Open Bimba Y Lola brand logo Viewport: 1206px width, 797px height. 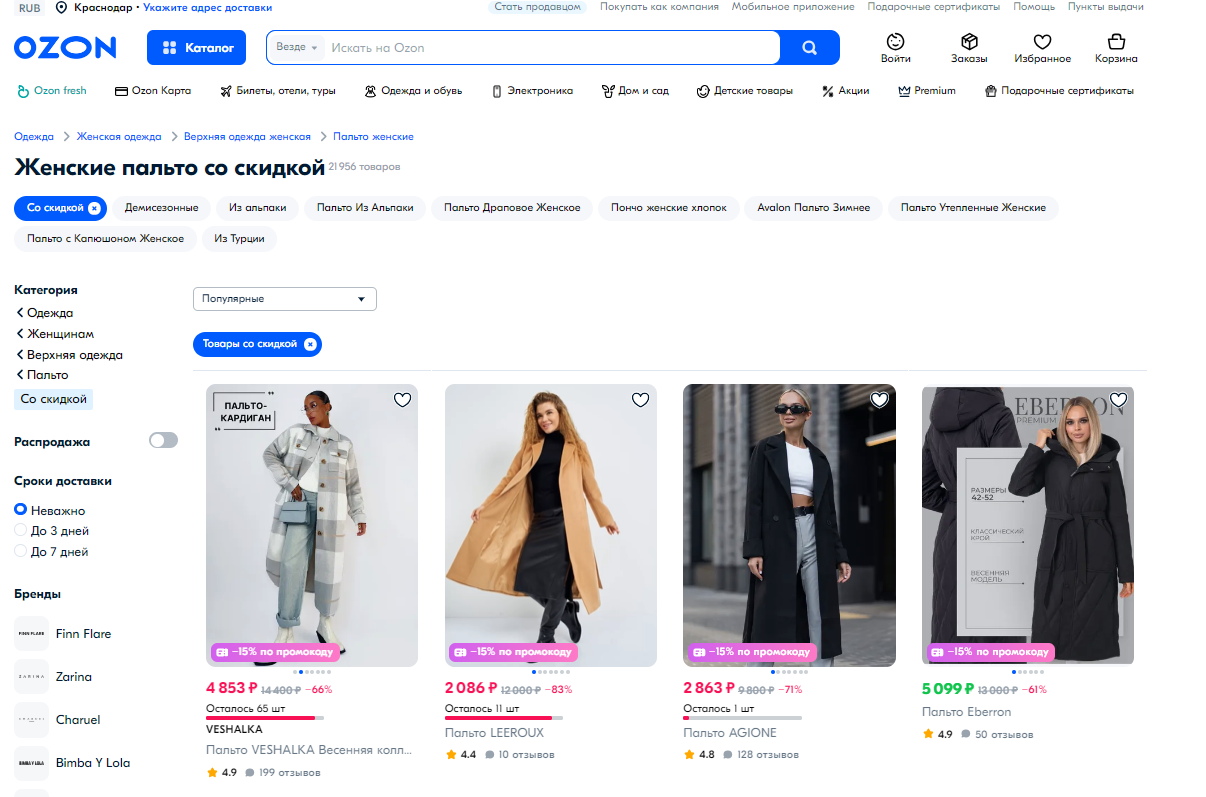31,763
